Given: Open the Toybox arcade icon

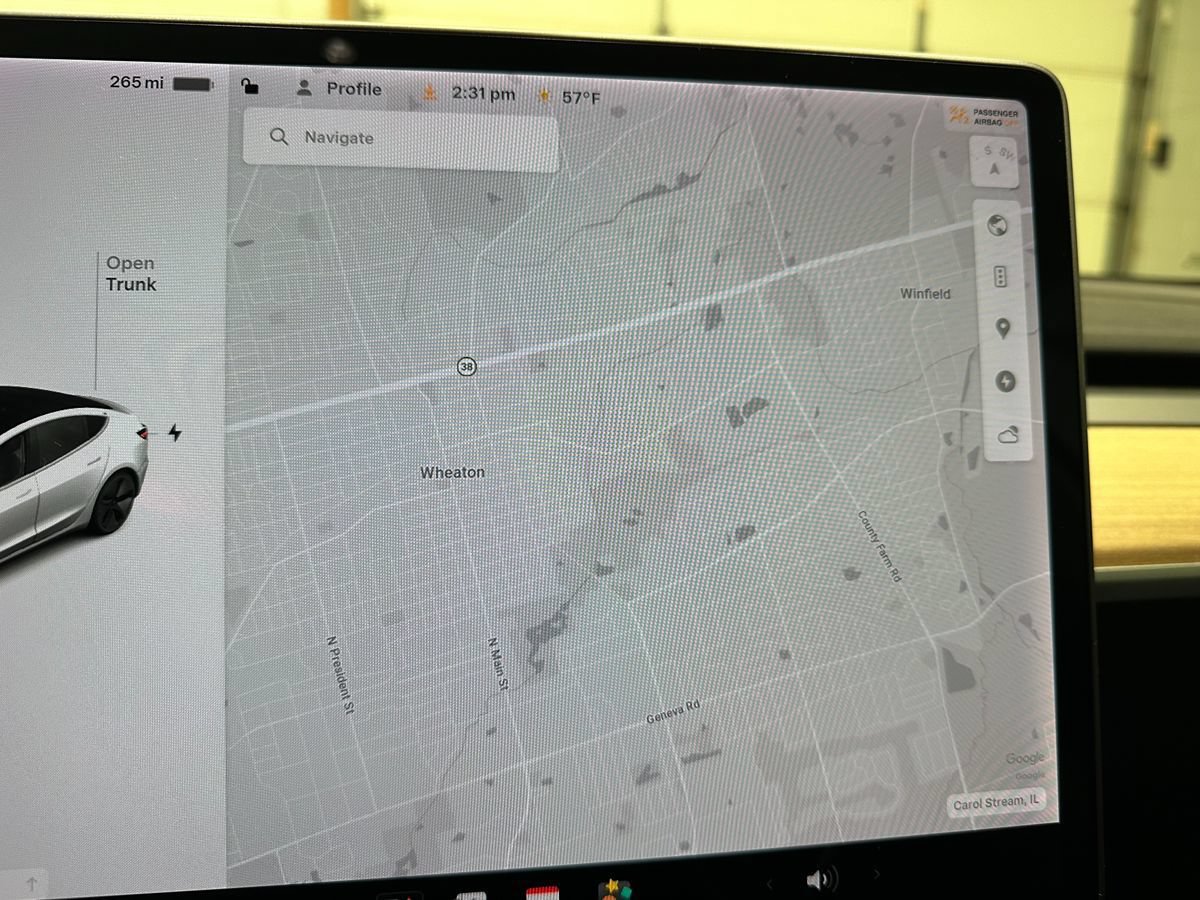Looking at the screenshot, I should pos(614,889).
